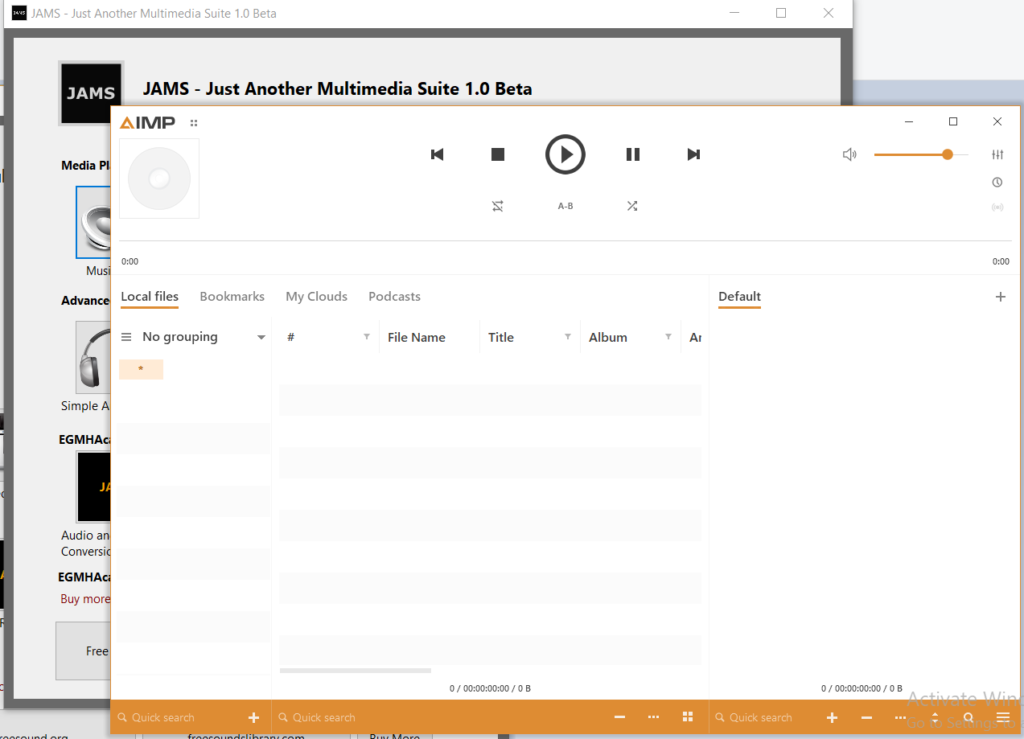
Task: Skip to the next track
Action: click(694, 155)
